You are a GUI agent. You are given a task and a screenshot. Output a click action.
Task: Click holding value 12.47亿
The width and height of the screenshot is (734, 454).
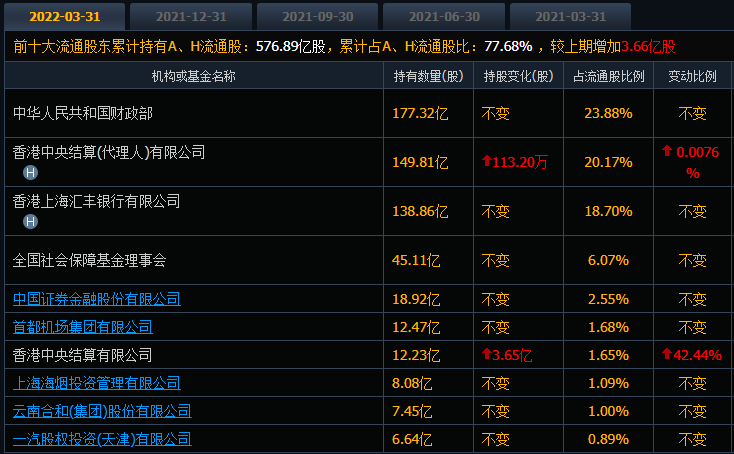coord(416,327)
